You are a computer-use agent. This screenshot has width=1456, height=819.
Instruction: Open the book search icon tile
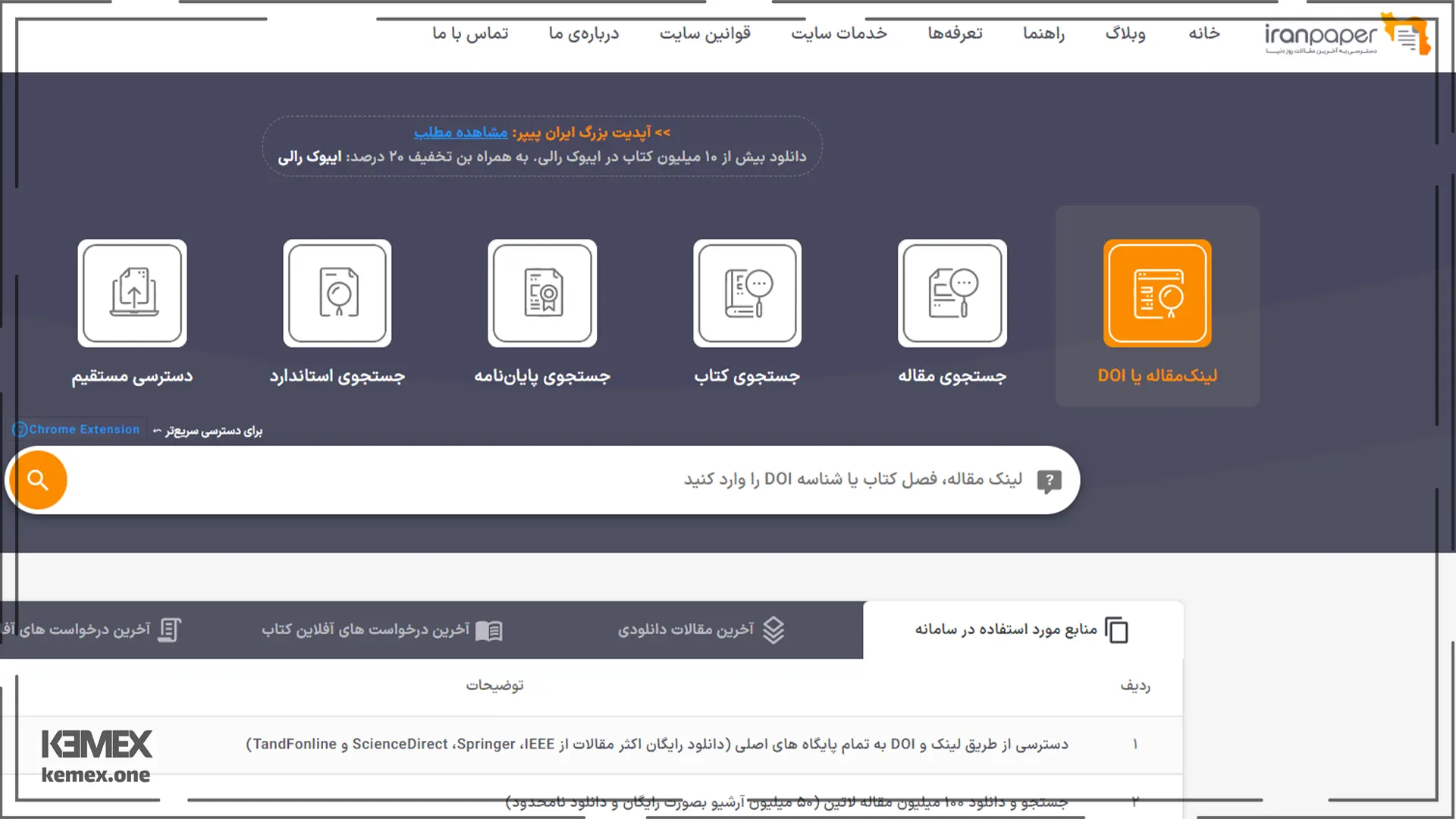(x=747, y=293)
